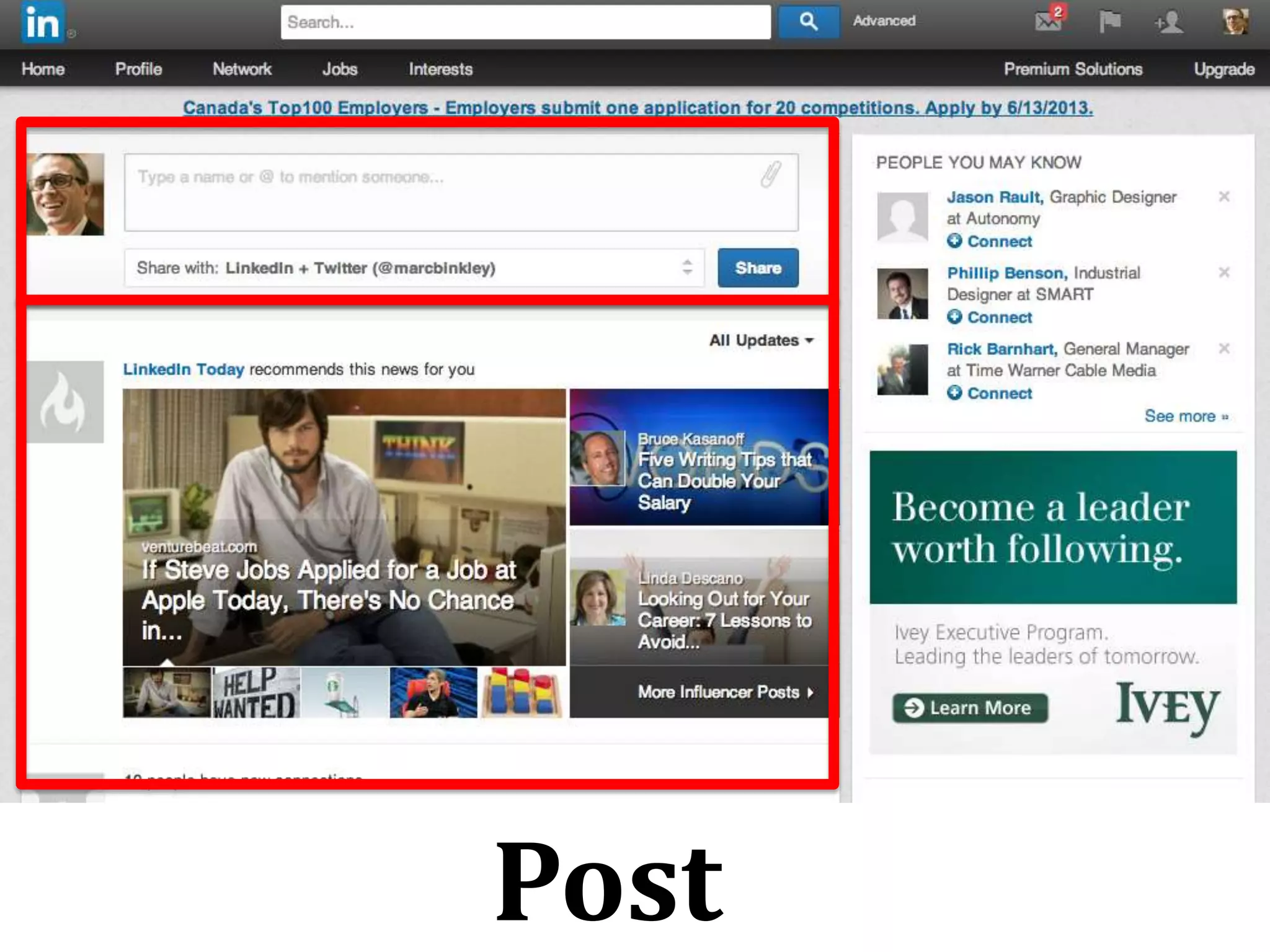The width and height of the screenshot is (1270, 952).
Task: Dismiss Jason Rault suggestion
Action: tap(1224, 196)
